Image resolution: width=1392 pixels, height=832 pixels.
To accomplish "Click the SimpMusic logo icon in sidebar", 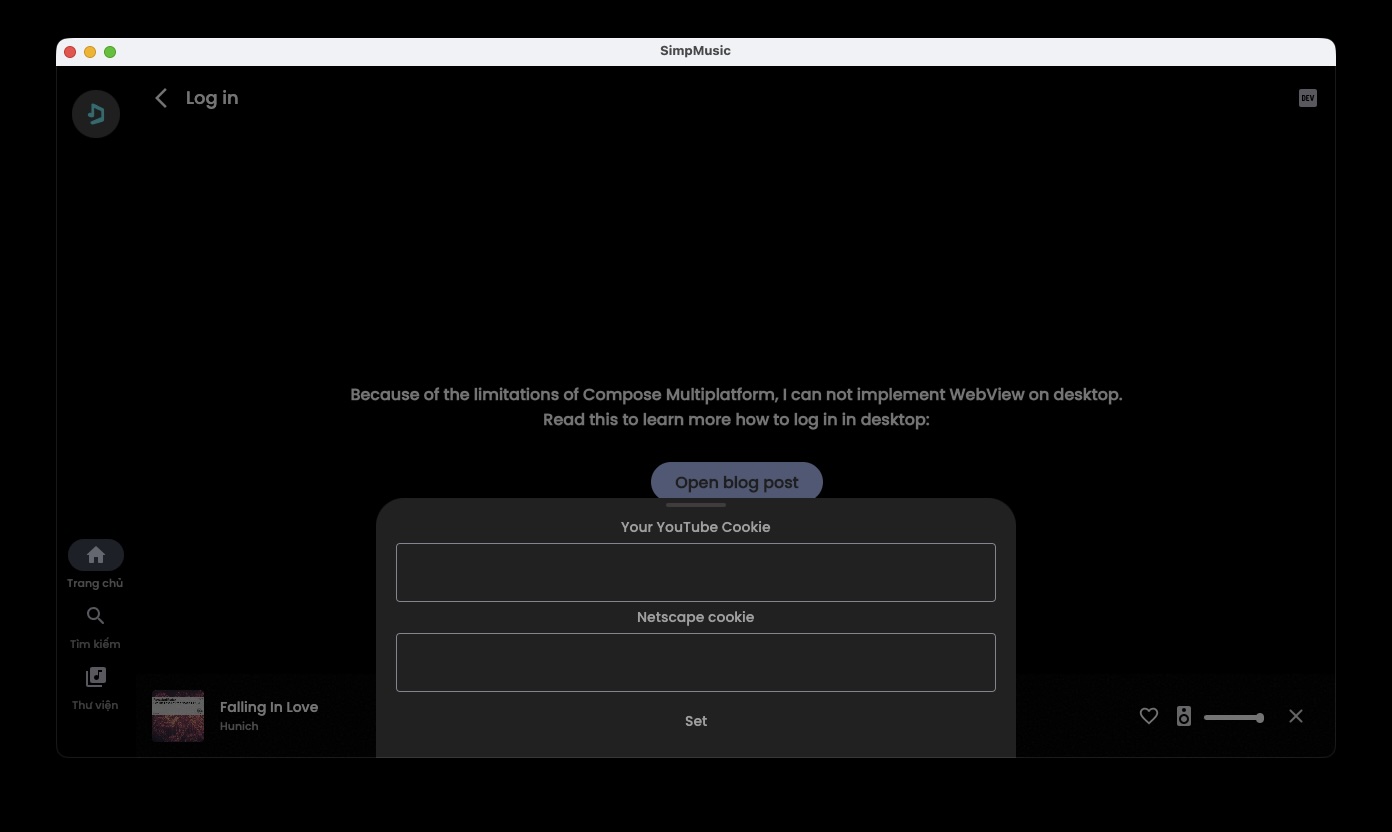I will pos(96,114).
